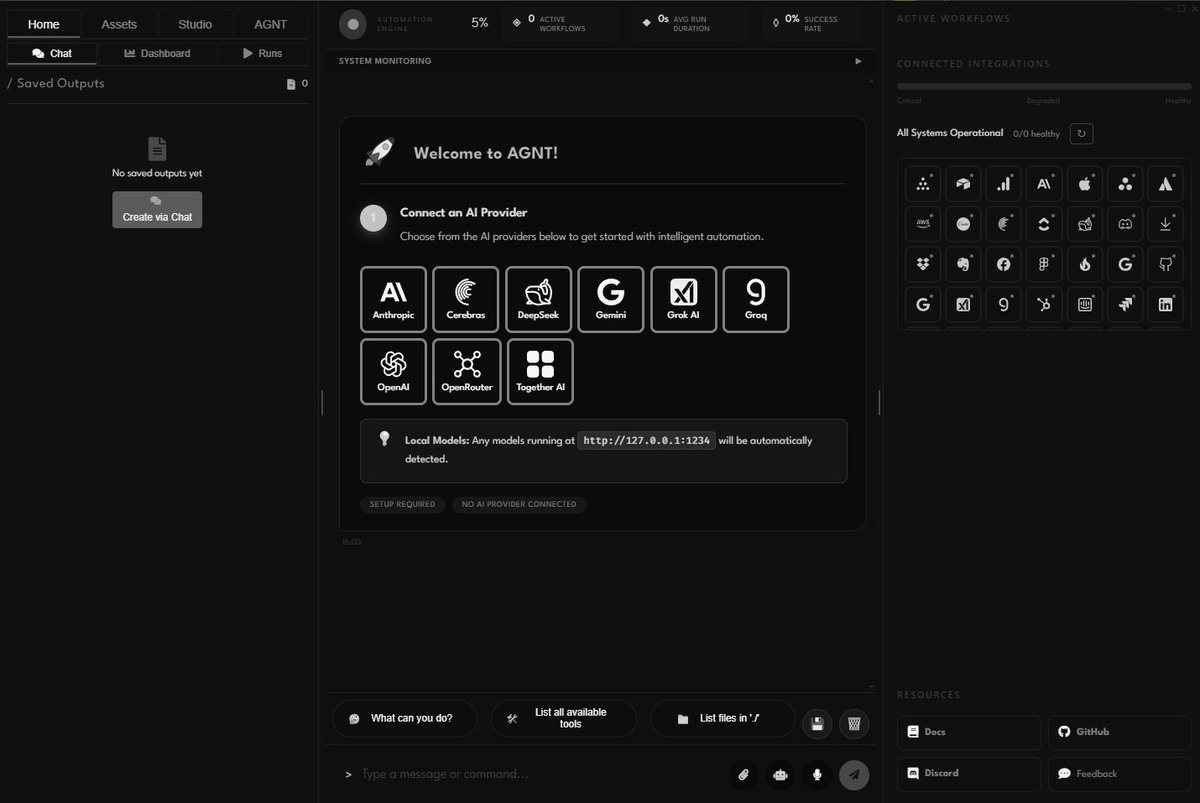Select the OpenRouter provider card
1200x803 pixels.
point(466,371)
